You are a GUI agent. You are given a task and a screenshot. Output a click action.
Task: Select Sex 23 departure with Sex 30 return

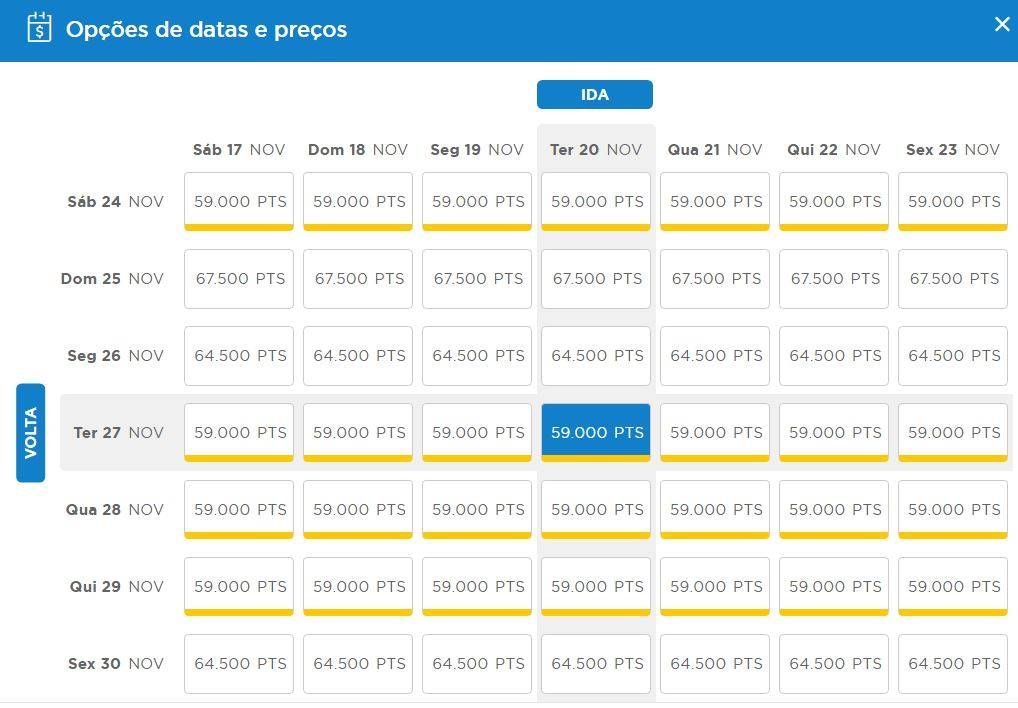953,663
